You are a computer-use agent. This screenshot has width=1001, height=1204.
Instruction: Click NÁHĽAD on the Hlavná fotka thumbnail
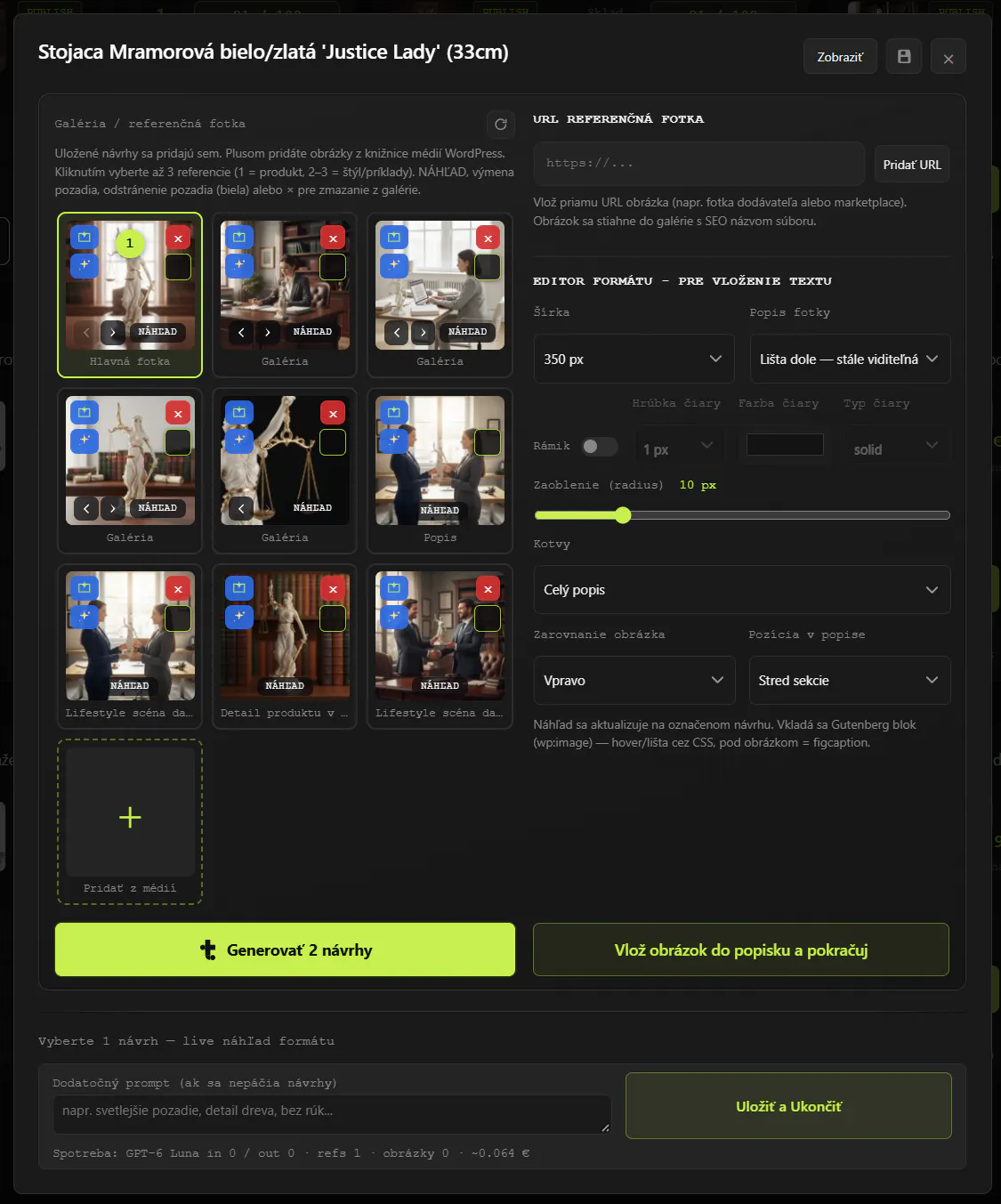point(157,332)
